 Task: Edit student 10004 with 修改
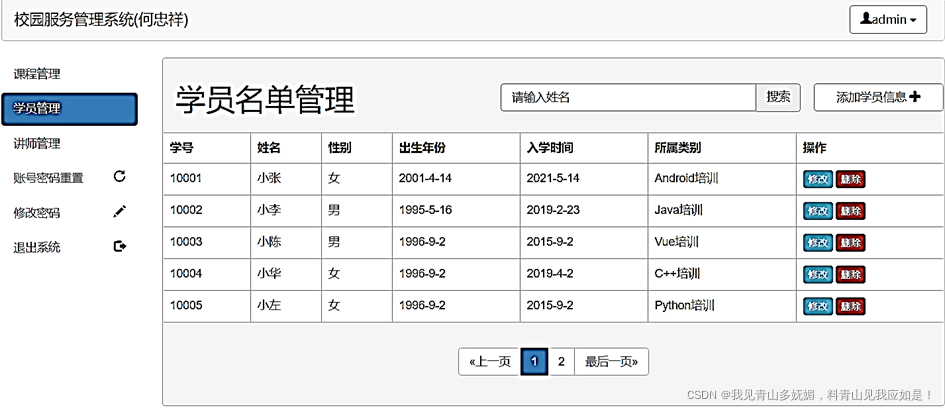pos(818,274)
